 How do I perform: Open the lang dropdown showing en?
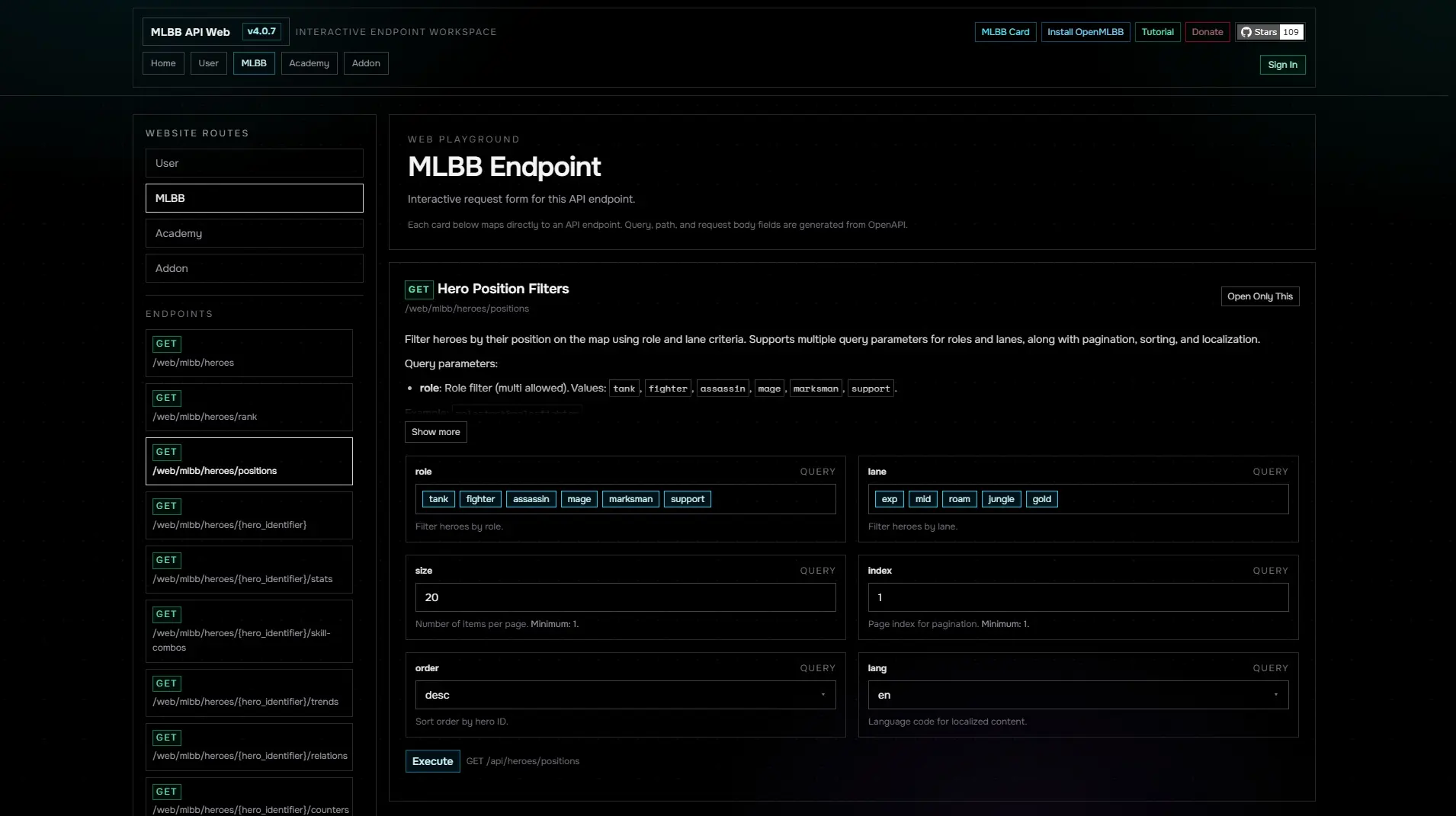1078,695
